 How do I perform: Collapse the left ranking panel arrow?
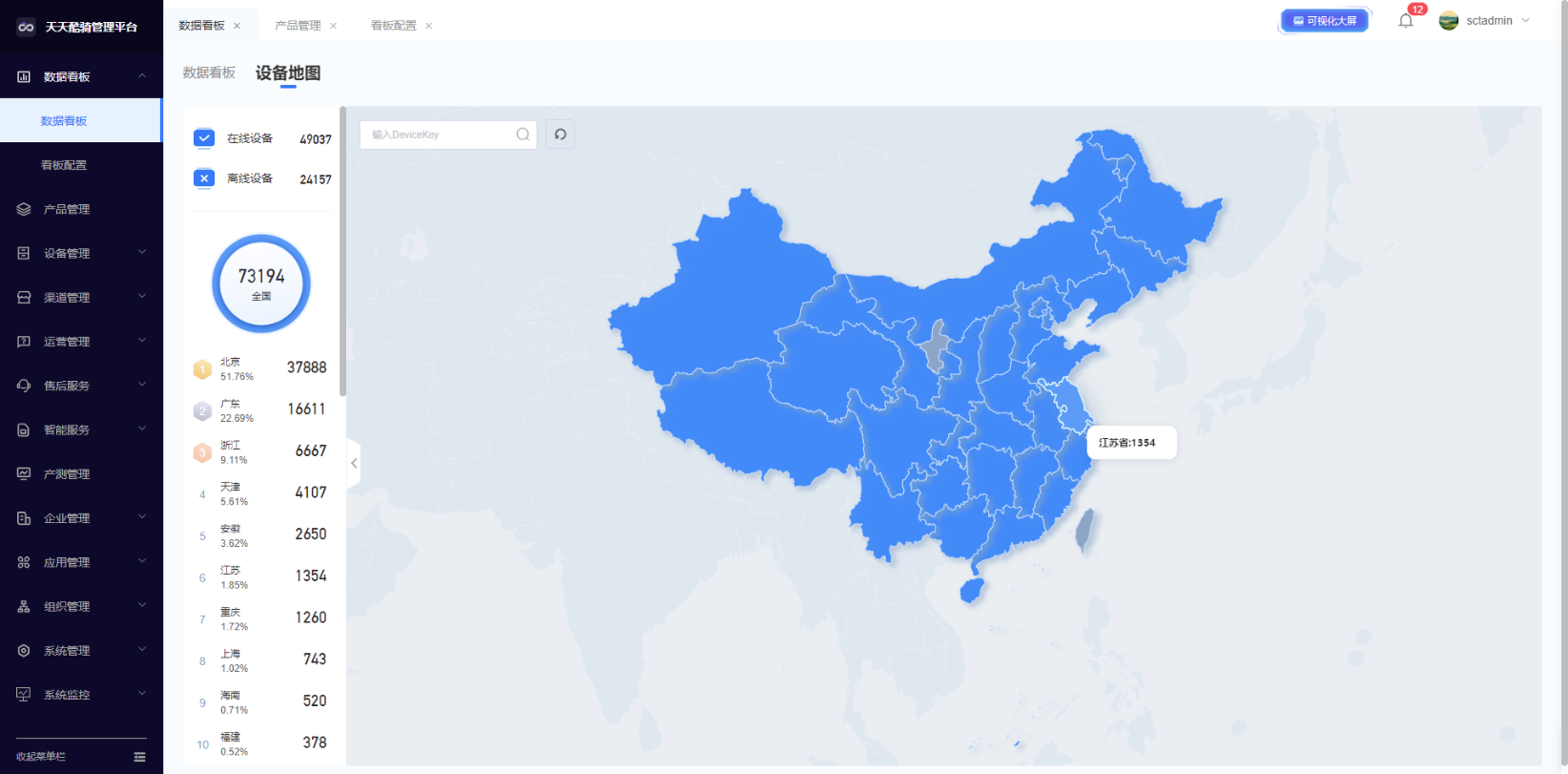tap(354, 464)
